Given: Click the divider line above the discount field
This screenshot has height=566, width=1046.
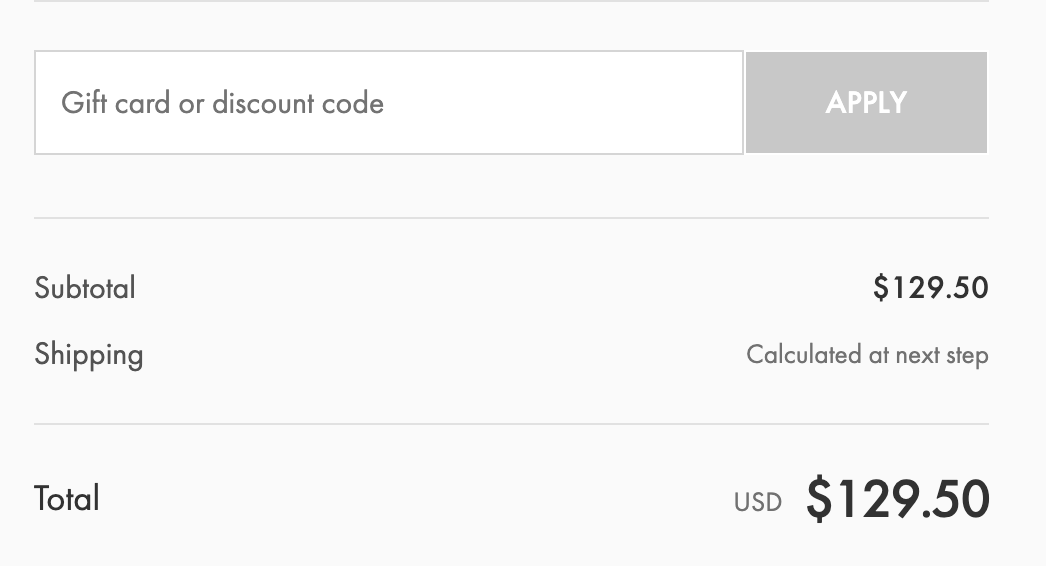Looking at the screenshot, I should (x=511, y=2).
